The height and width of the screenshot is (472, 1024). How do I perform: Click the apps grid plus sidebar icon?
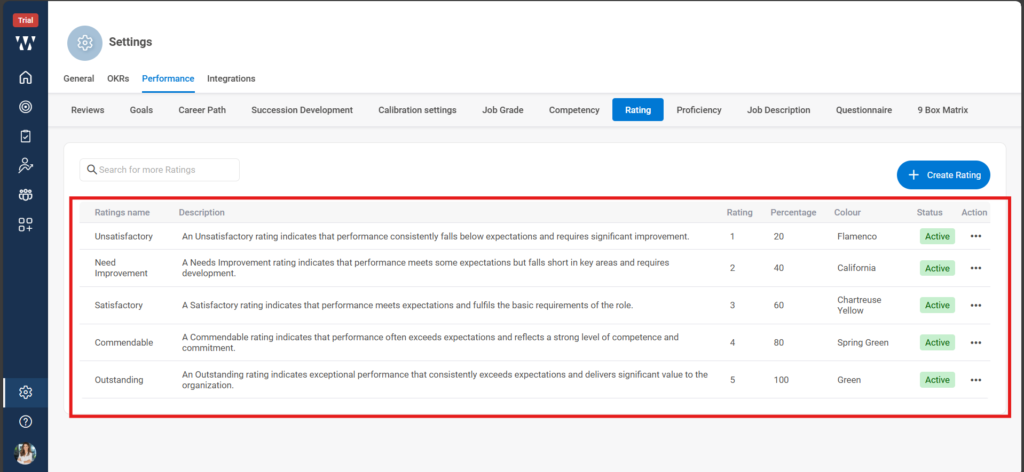click(x=25, y=225)
